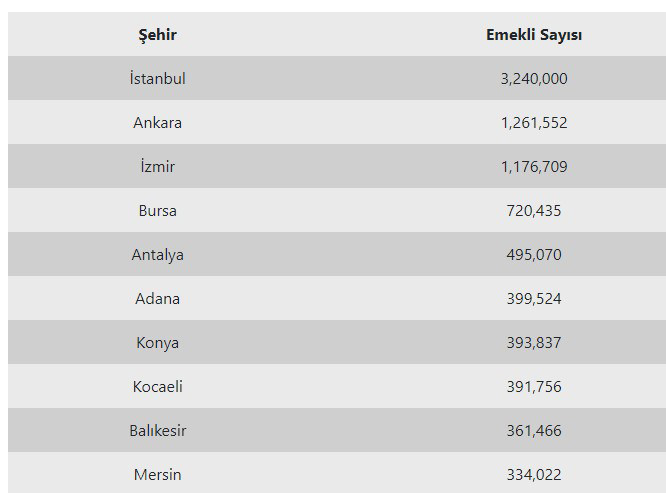This screenshot has height=493, width=666.
Task: Click the Kocaeli city name
Action: (157, 386)
